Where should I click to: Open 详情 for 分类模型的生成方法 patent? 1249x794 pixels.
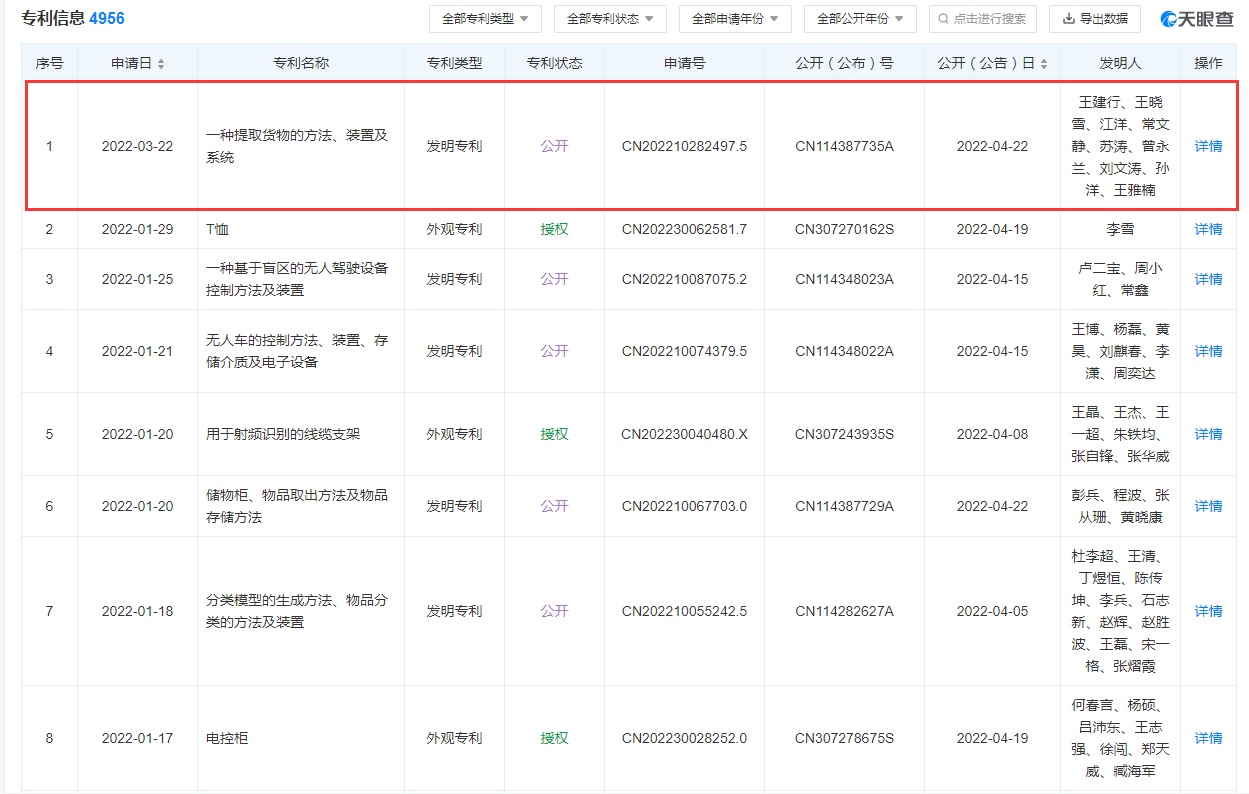[1208, 611]
